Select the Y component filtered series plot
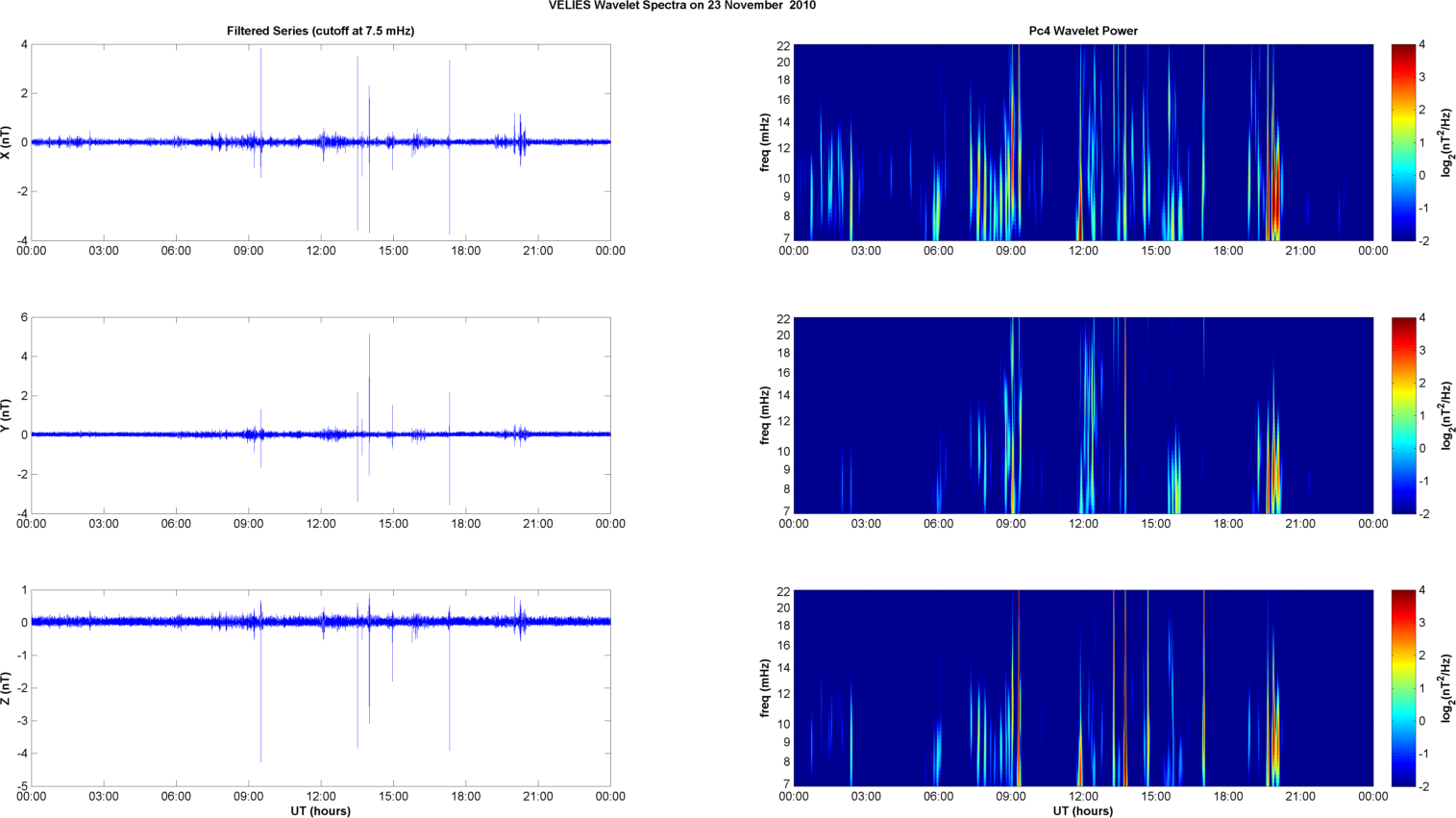The height and width of the screenshot is (818, 1456). point(320,415)
